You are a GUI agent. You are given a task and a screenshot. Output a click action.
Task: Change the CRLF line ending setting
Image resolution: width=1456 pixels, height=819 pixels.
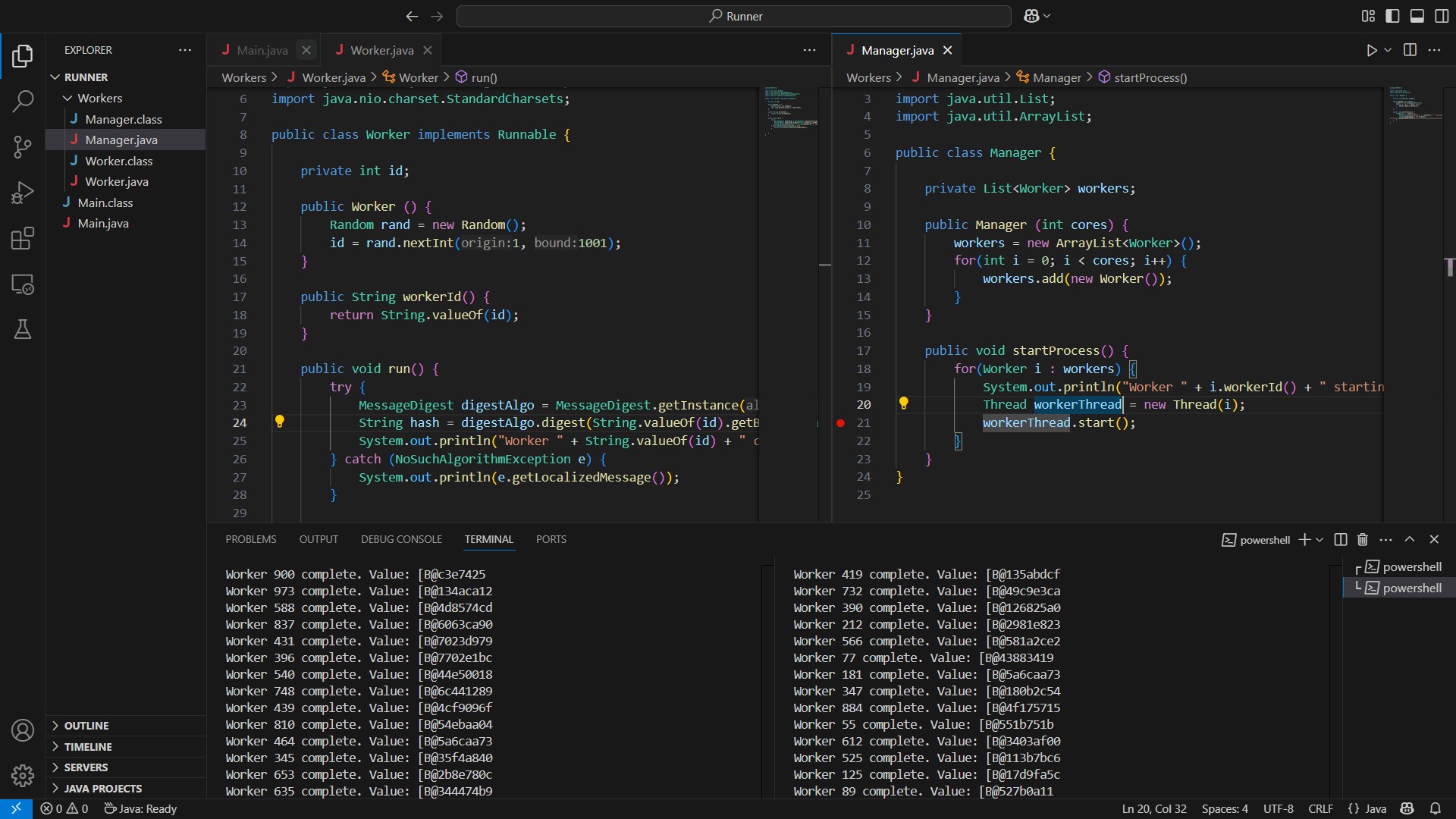(1320, 808)
